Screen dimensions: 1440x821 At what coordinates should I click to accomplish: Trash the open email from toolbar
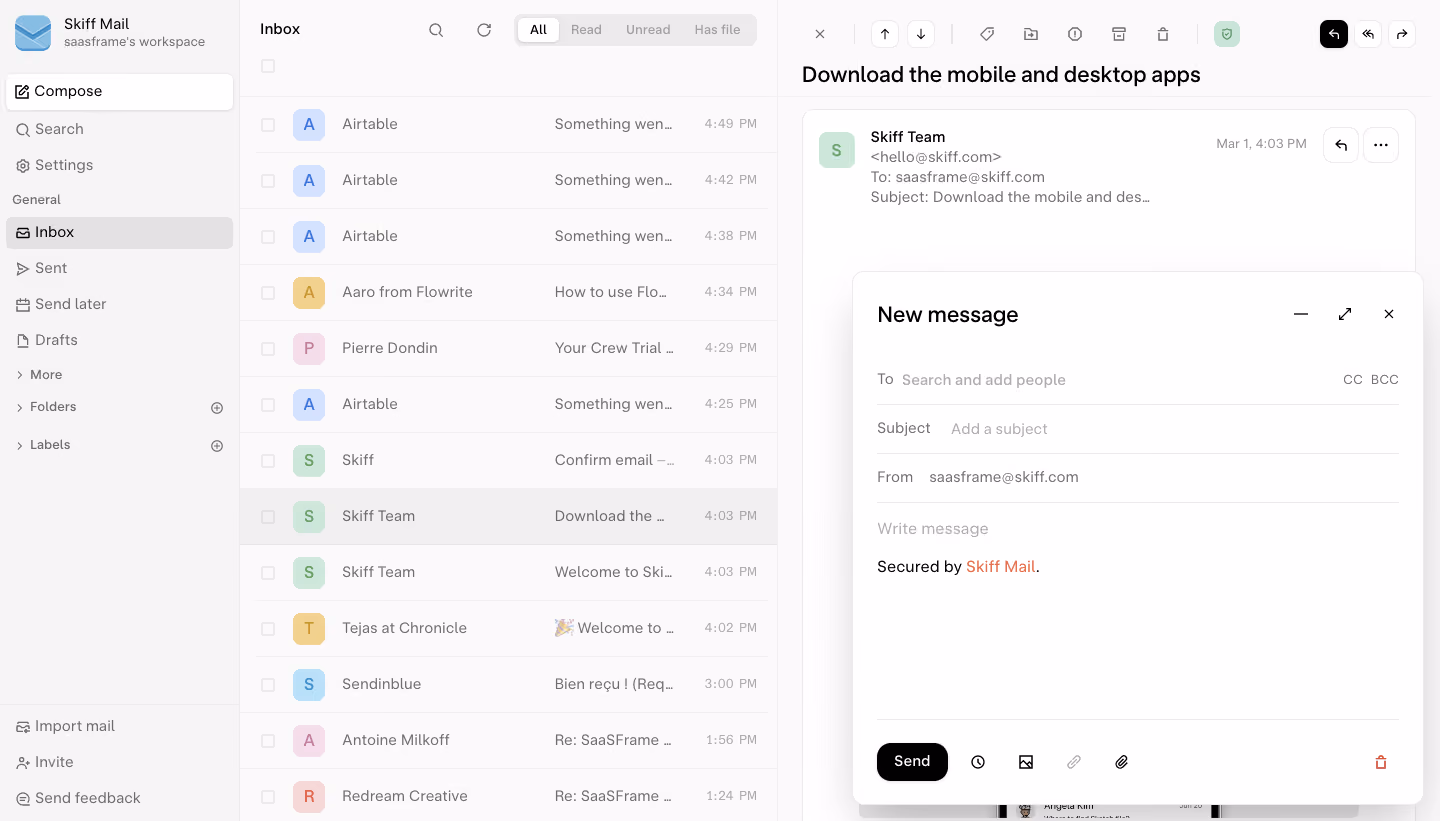[x=1163, y=34]
